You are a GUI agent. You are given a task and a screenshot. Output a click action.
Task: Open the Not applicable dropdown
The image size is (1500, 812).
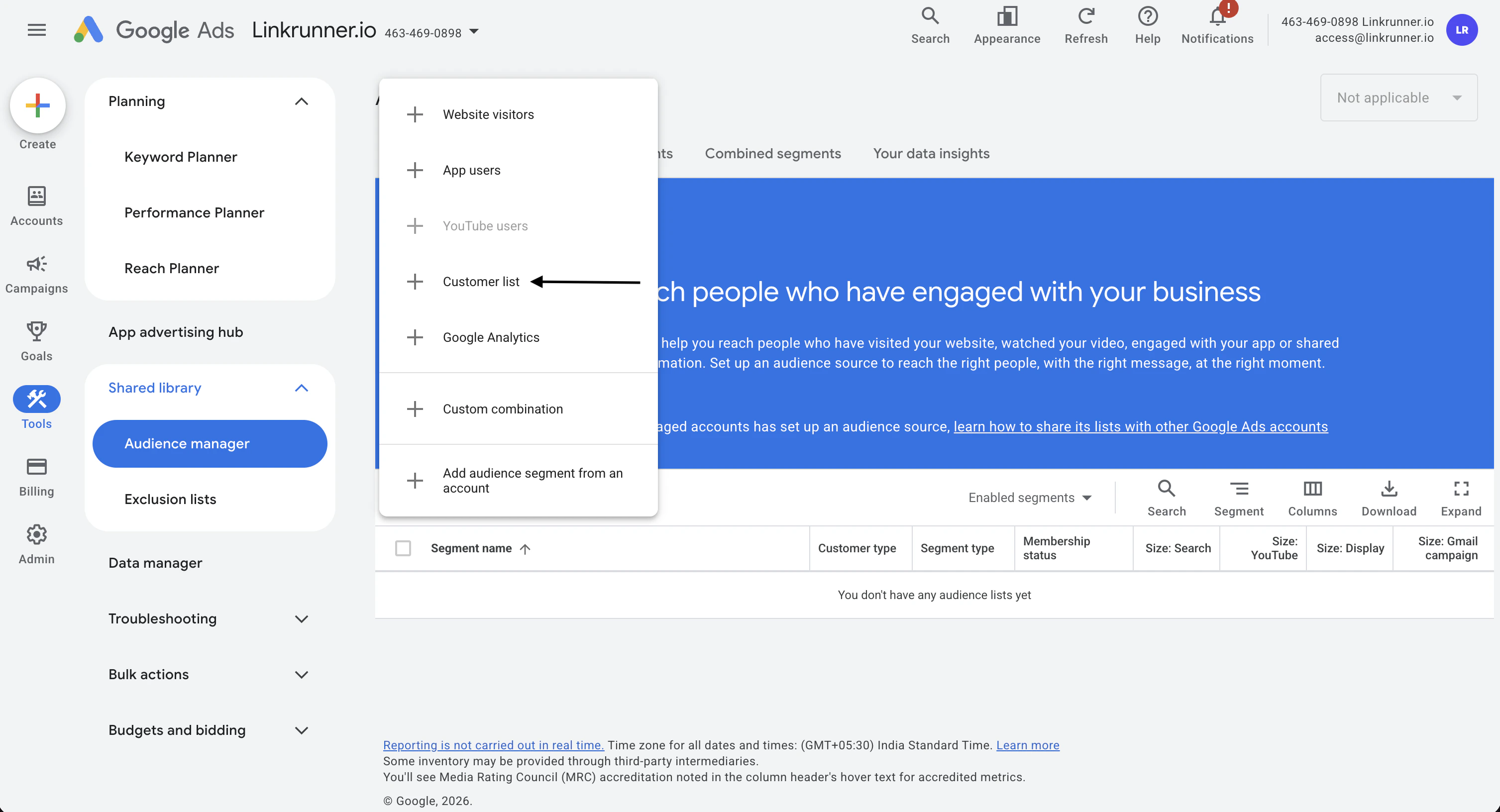[1398, 98]
